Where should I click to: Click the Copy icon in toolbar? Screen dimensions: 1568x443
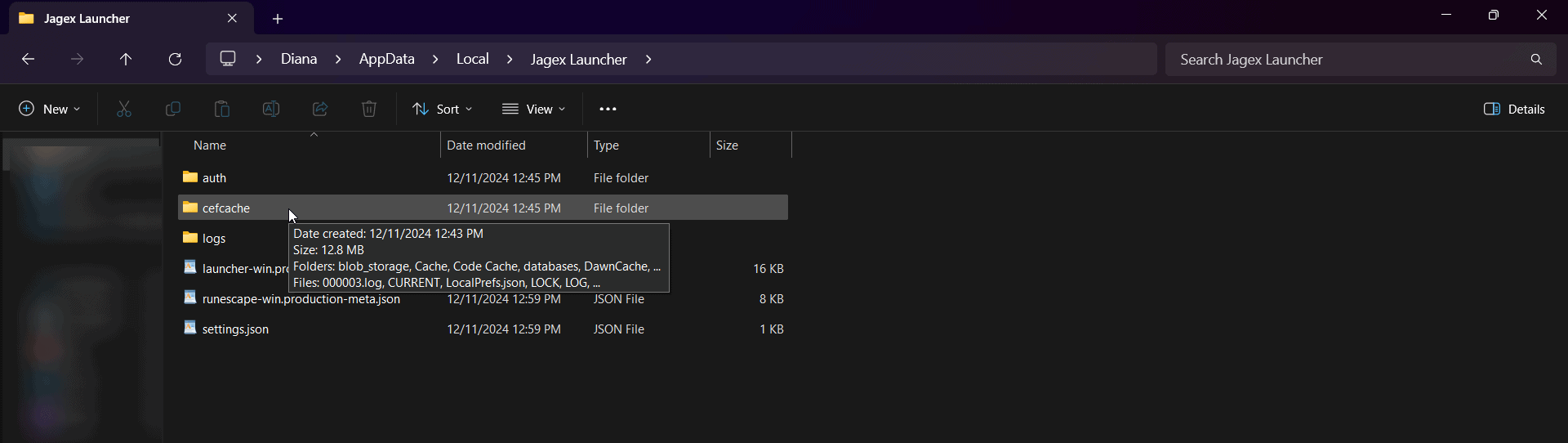tap(173, 109)
